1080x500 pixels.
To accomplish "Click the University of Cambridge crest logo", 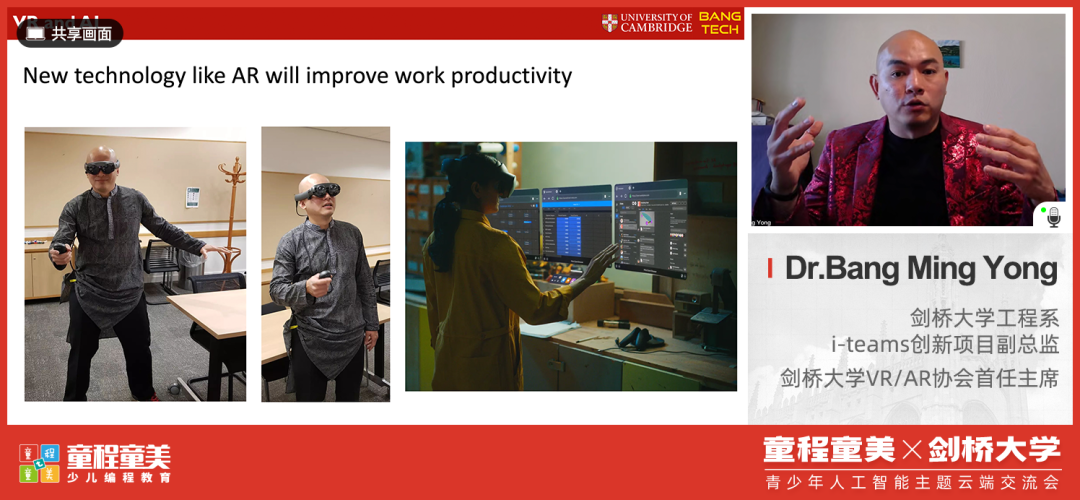I will (x=610, y=23).
